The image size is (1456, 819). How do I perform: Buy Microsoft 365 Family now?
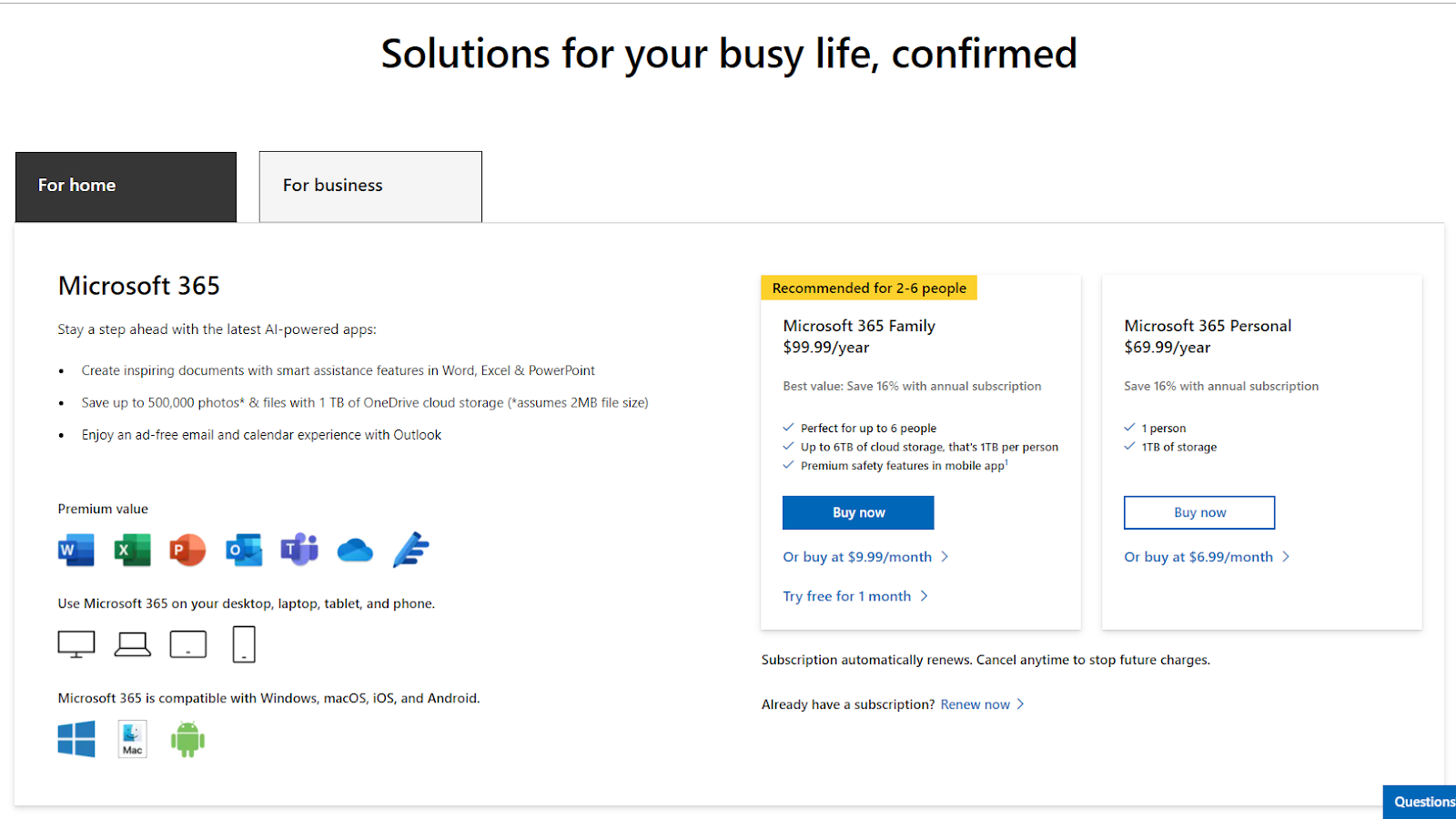coord(858,512)
